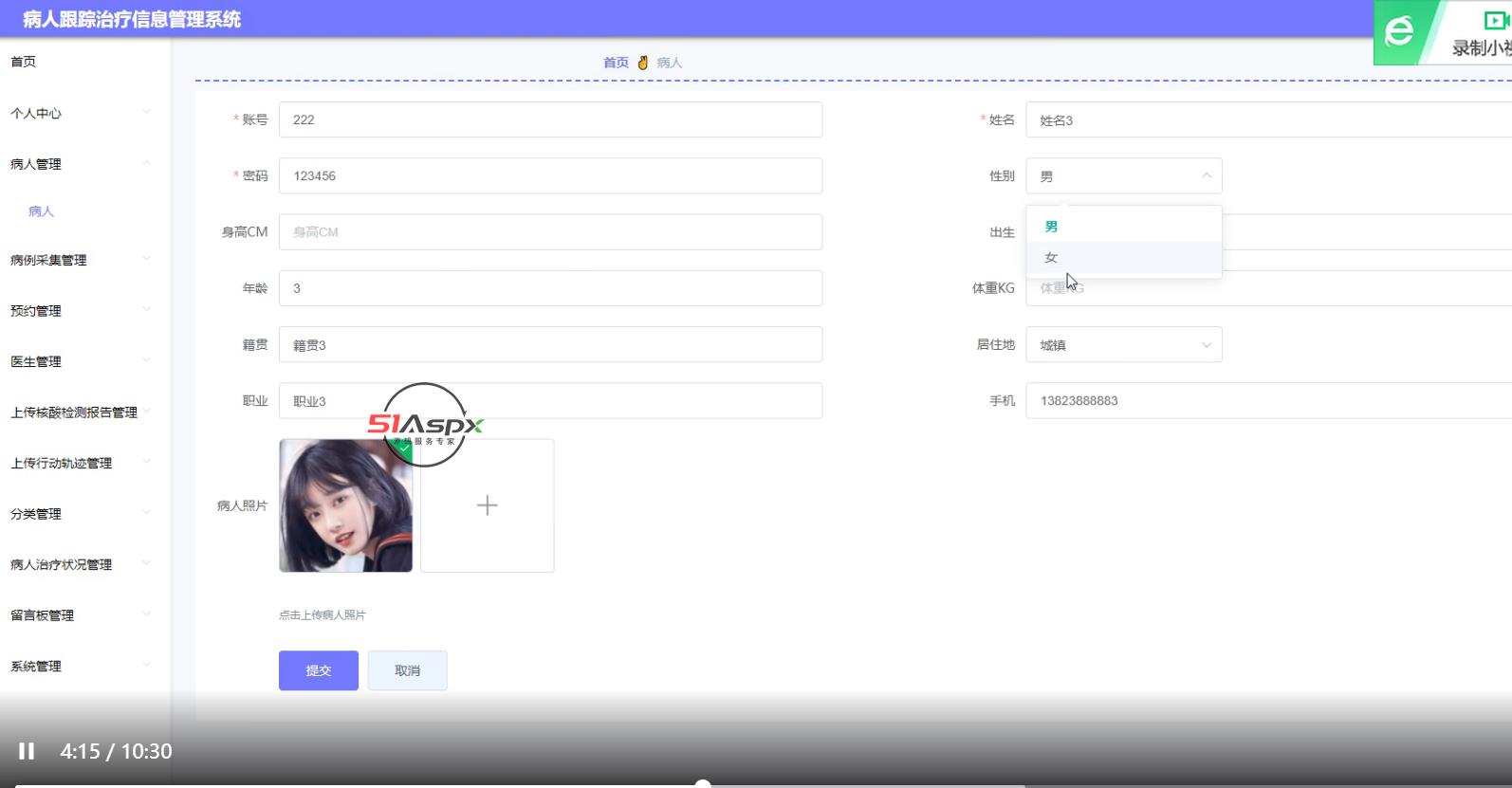Click the screen recorder camera icon

(1498, 21)
